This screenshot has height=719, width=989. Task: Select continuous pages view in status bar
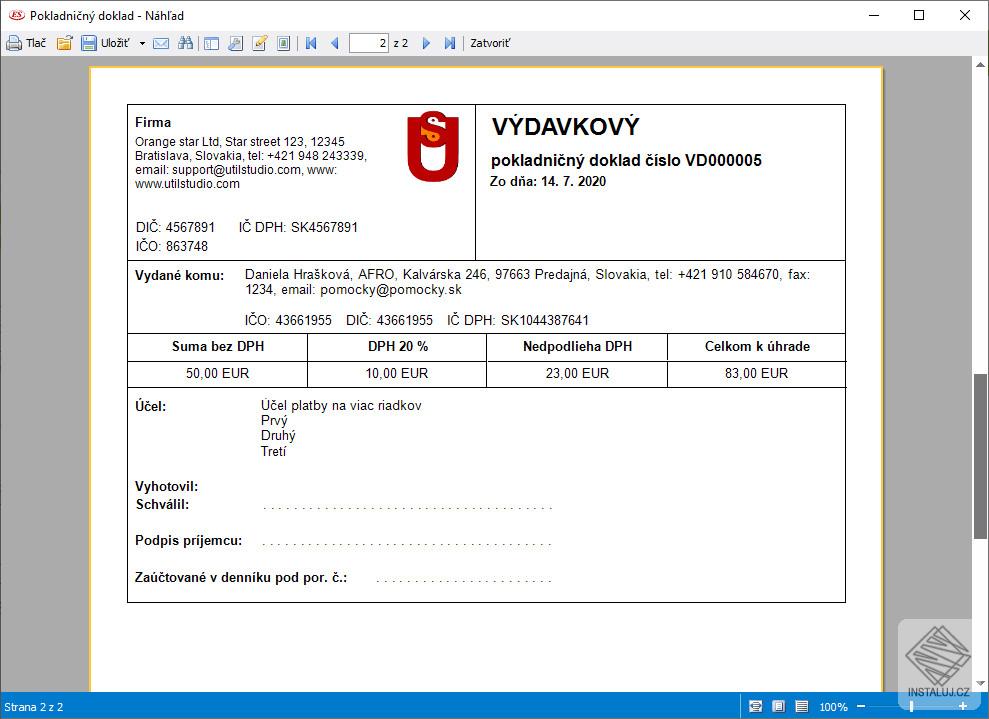point(801,707)
